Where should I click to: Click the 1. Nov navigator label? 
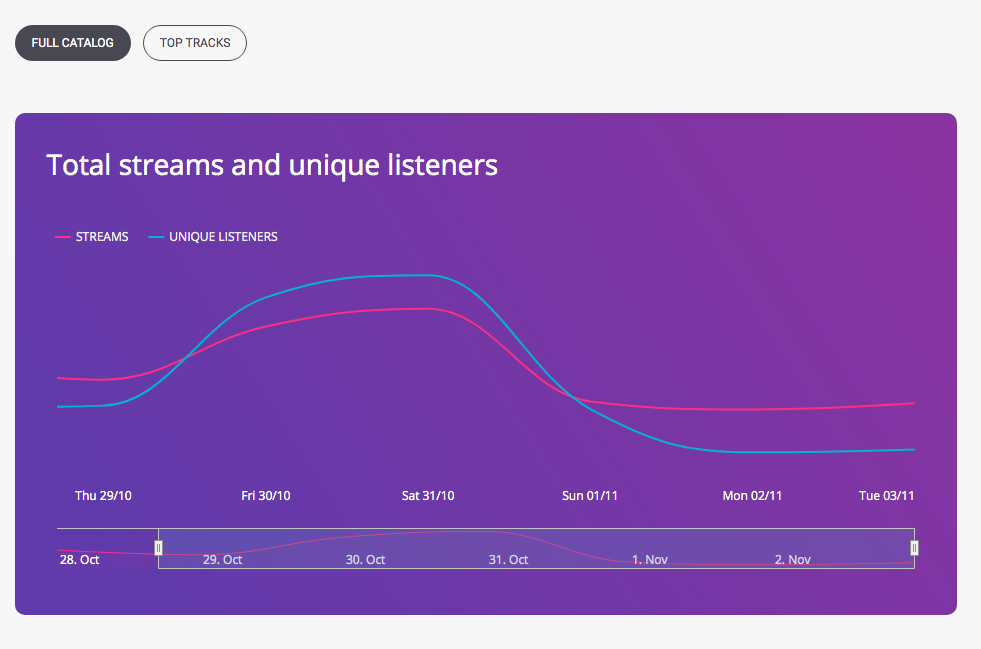pos(649,560)
